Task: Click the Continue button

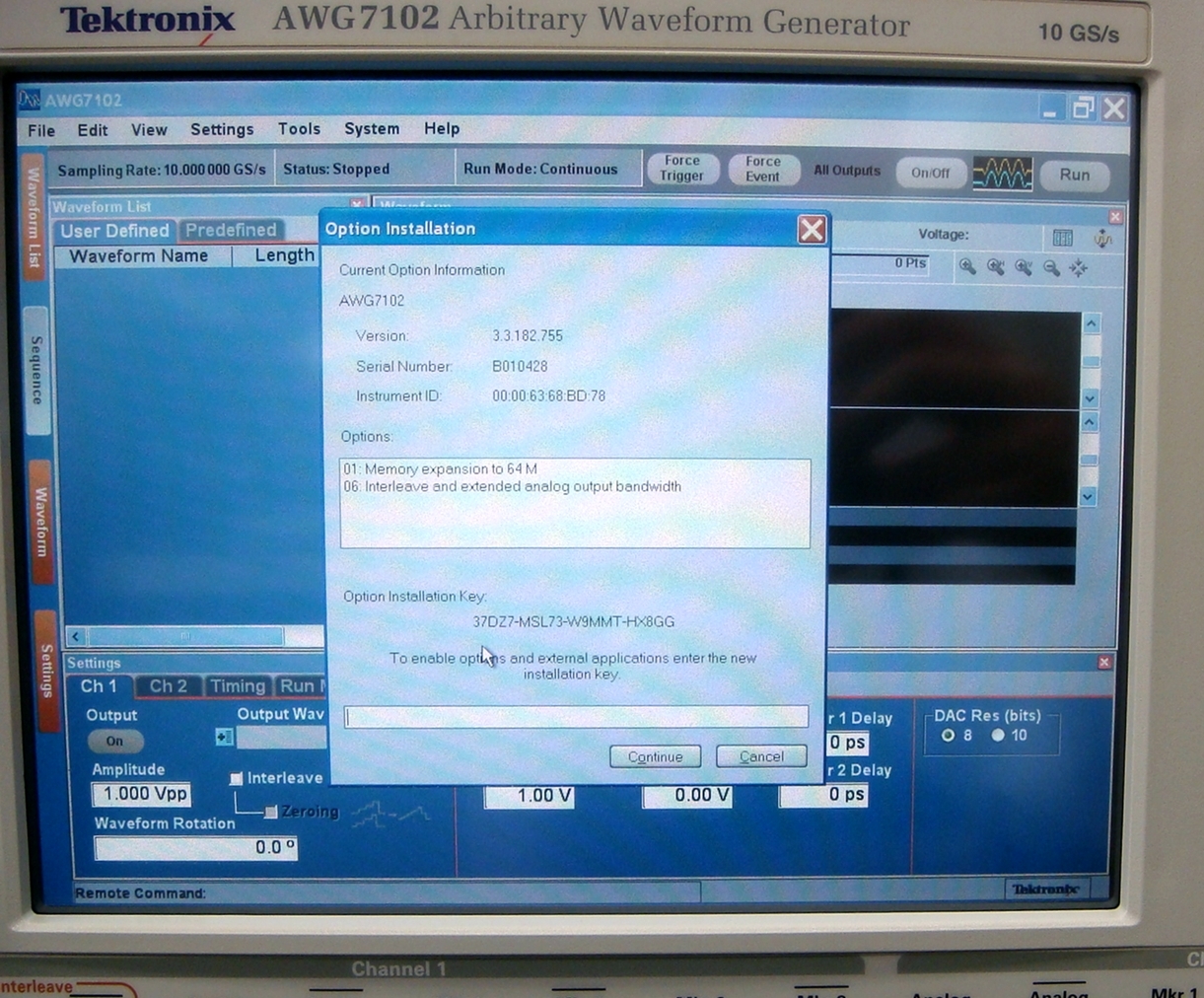Action: point(656,756)
